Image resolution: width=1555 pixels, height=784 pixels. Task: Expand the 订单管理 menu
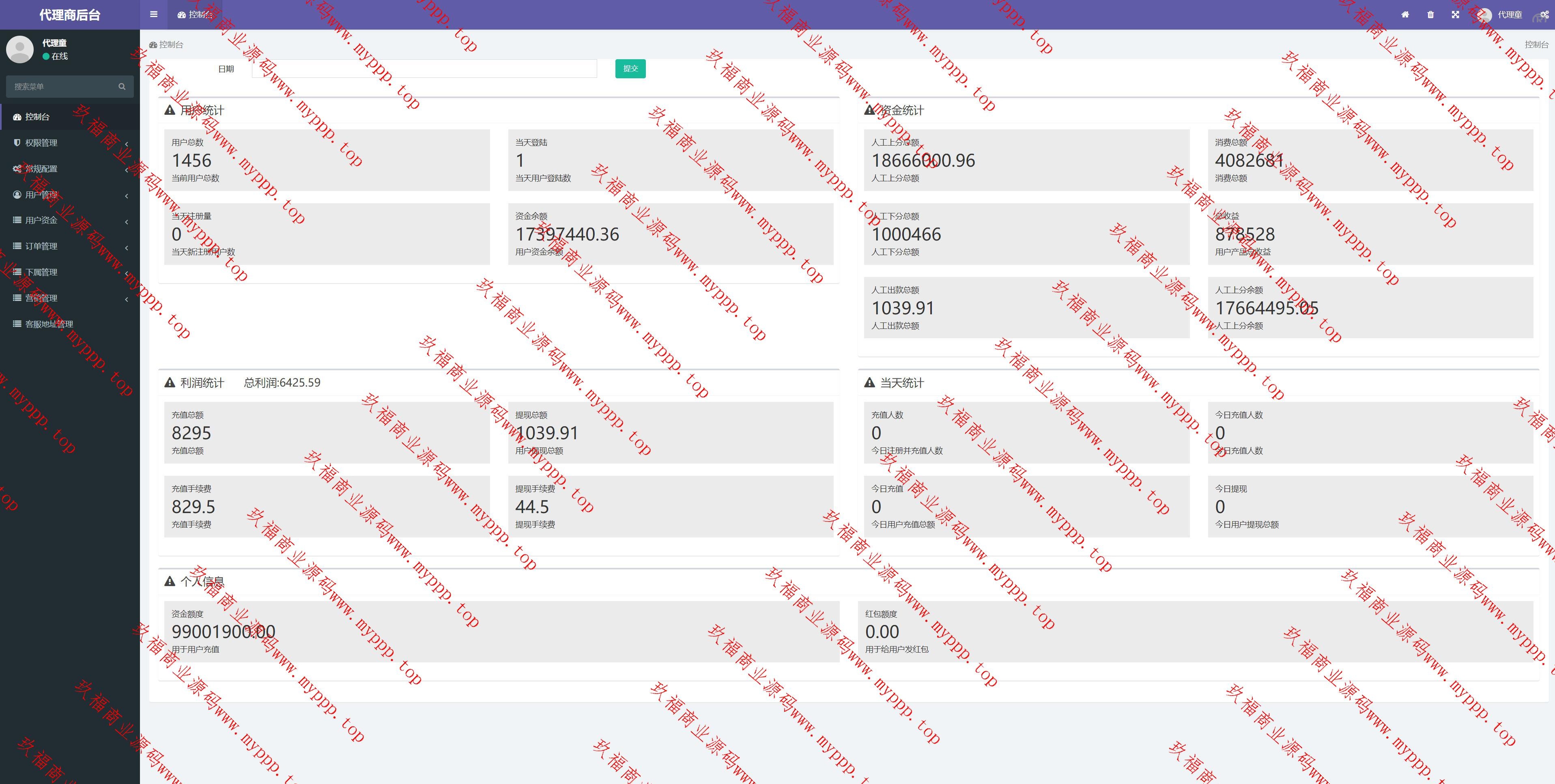[41, 246]
